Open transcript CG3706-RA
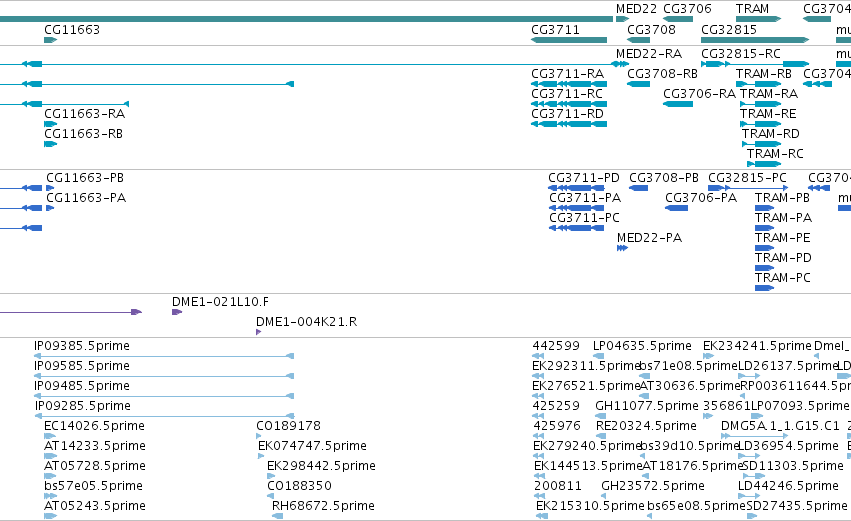Viewport: 851px width, 521px height. pos(699,94)
